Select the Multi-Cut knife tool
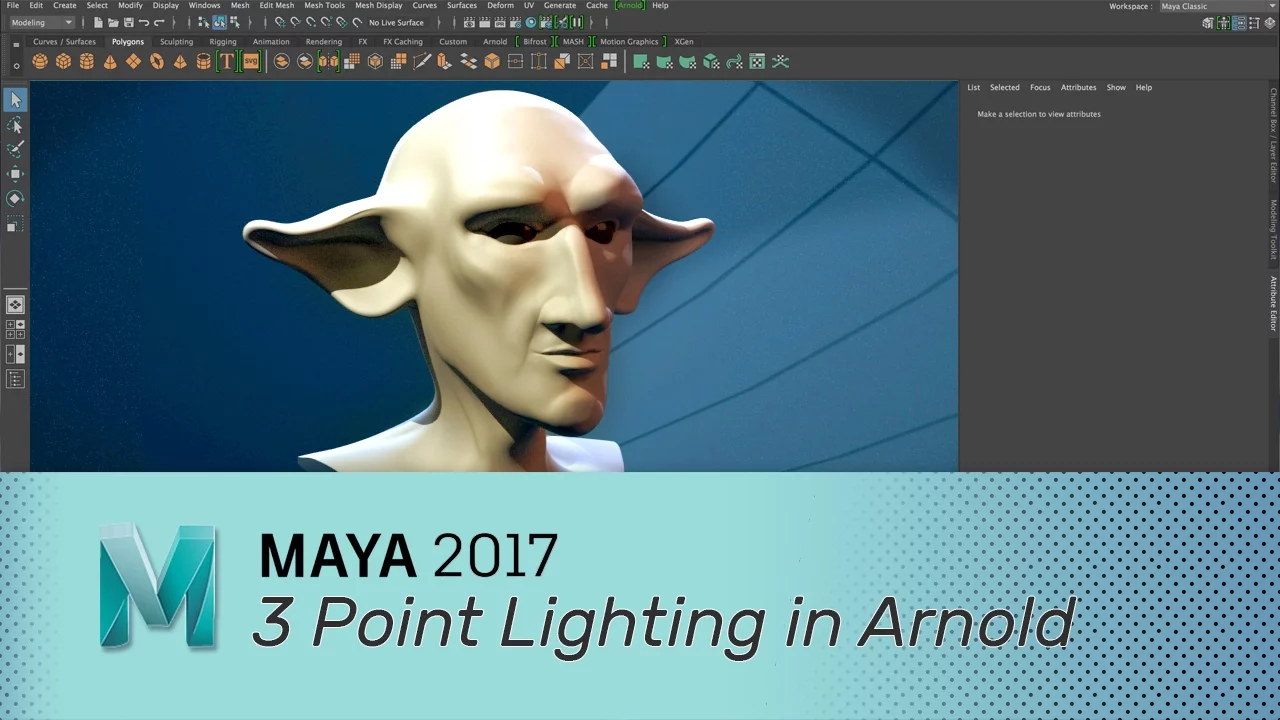 [x=422, y=62]
